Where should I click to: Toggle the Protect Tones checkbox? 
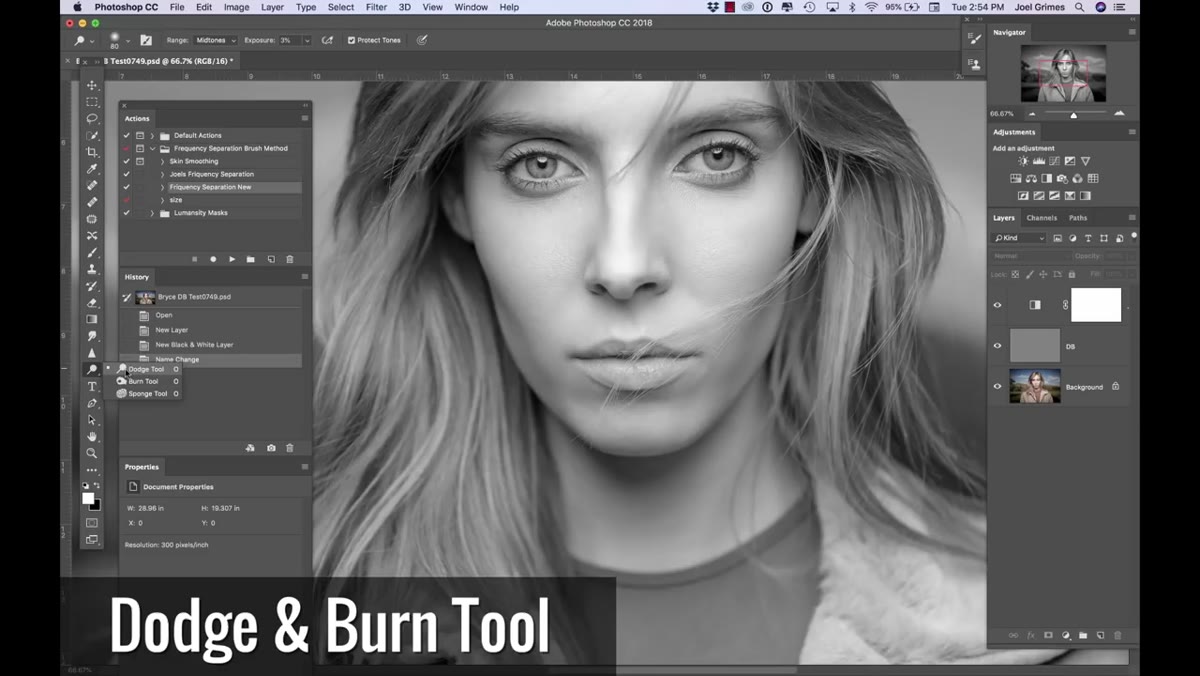point(351,40)
